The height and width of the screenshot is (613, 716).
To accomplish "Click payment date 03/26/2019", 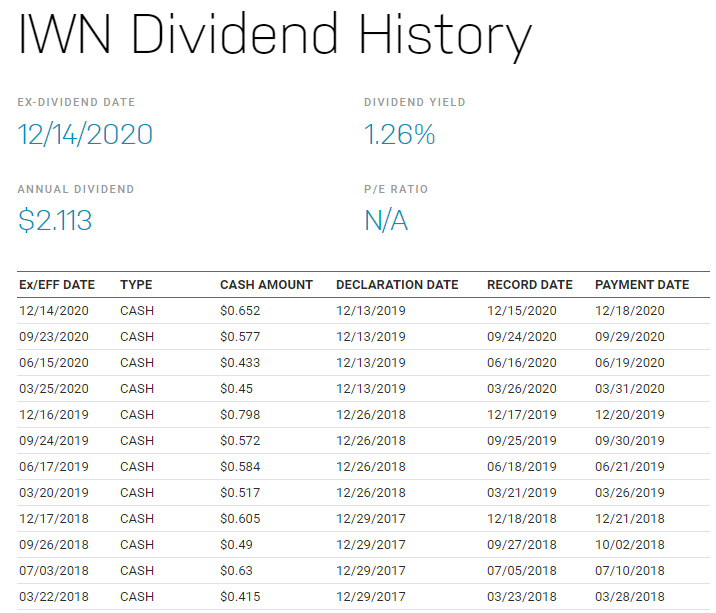I will pyautogui.click(x=630, y=493).
